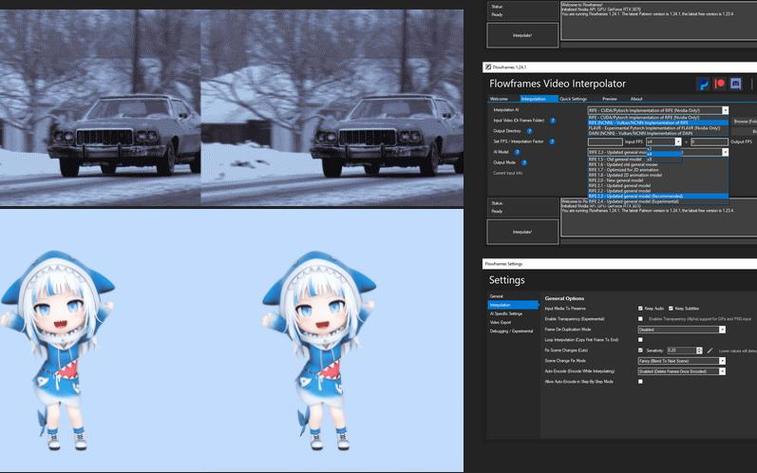Click the log text box in Flowframes main window
The width and height of the screenshot is (757, 473).
[x=659, y=217]
